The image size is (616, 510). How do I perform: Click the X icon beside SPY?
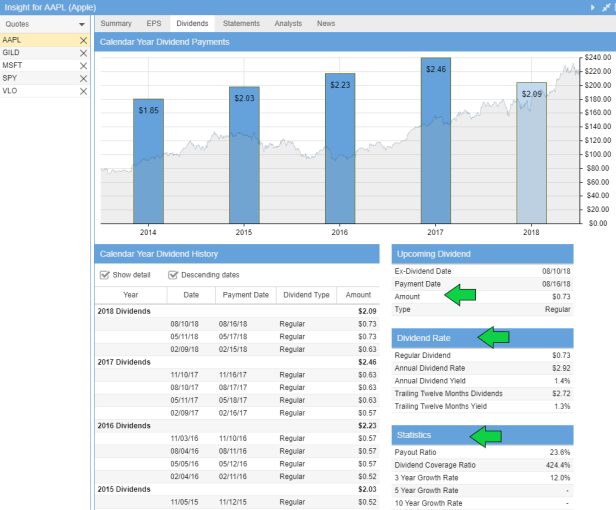coord(83,78)
